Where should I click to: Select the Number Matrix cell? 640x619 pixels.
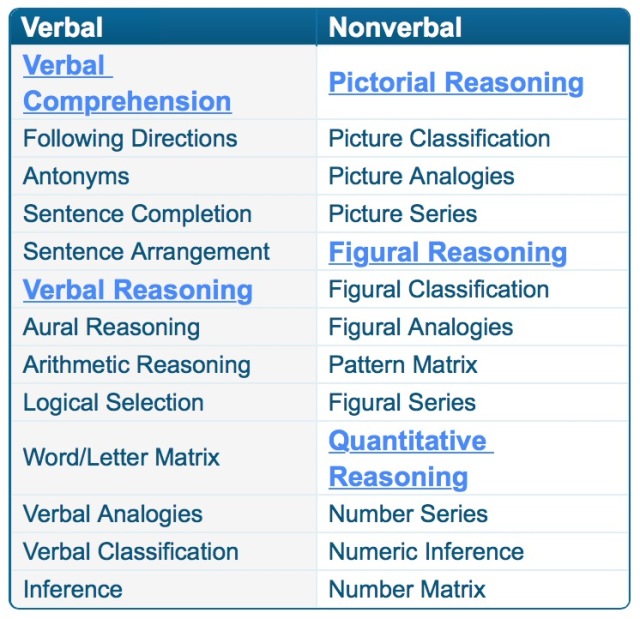pos(473,589)
